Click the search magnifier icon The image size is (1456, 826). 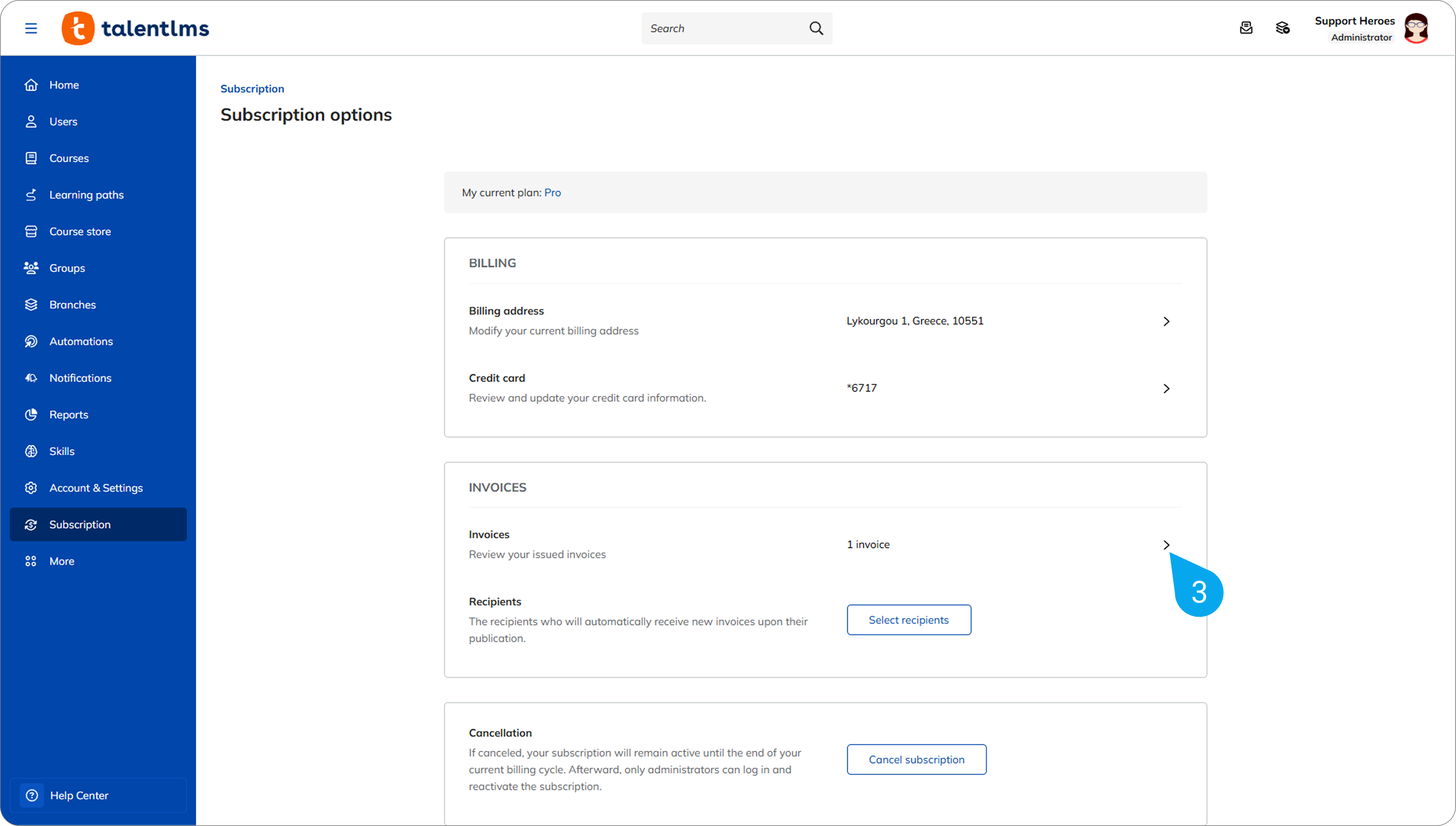point(816,28)
